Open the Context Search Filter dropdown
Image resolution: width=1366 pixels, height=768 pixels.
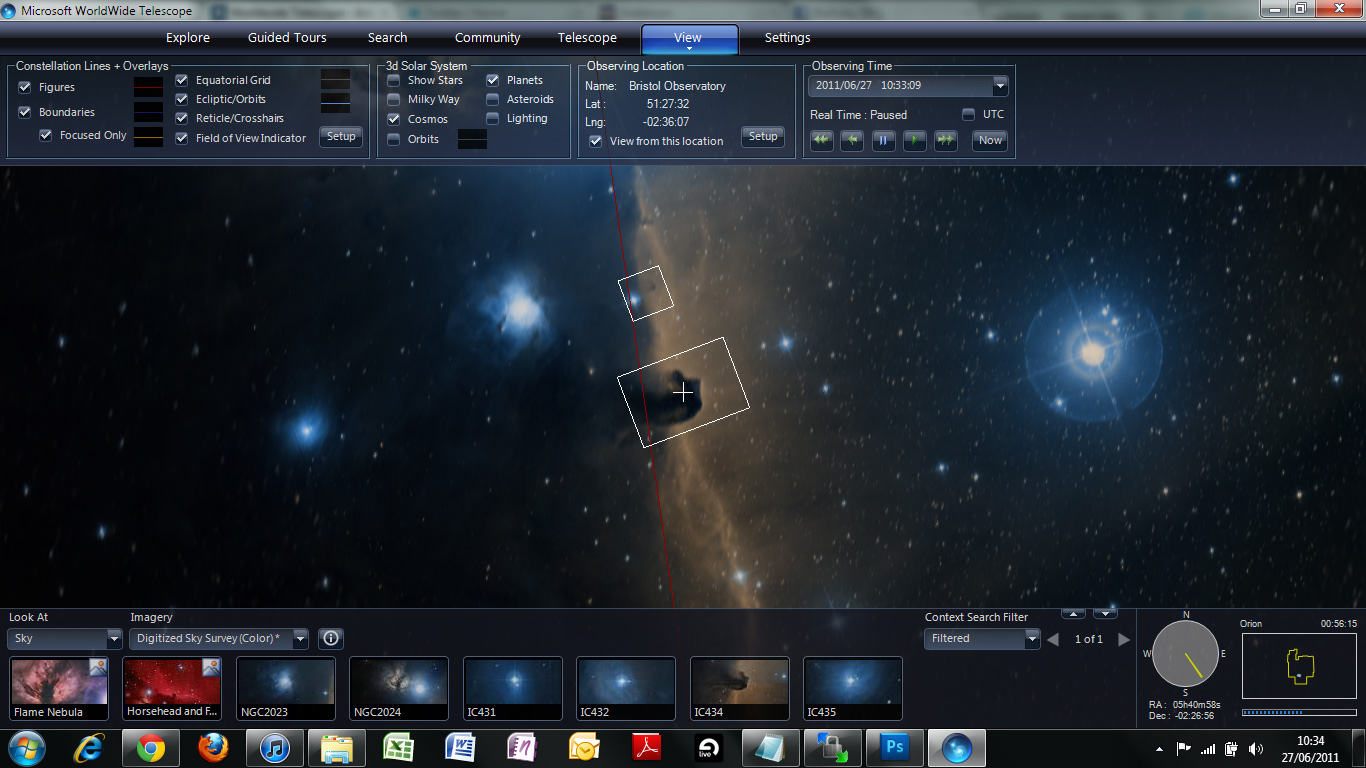click(1032, 639)
